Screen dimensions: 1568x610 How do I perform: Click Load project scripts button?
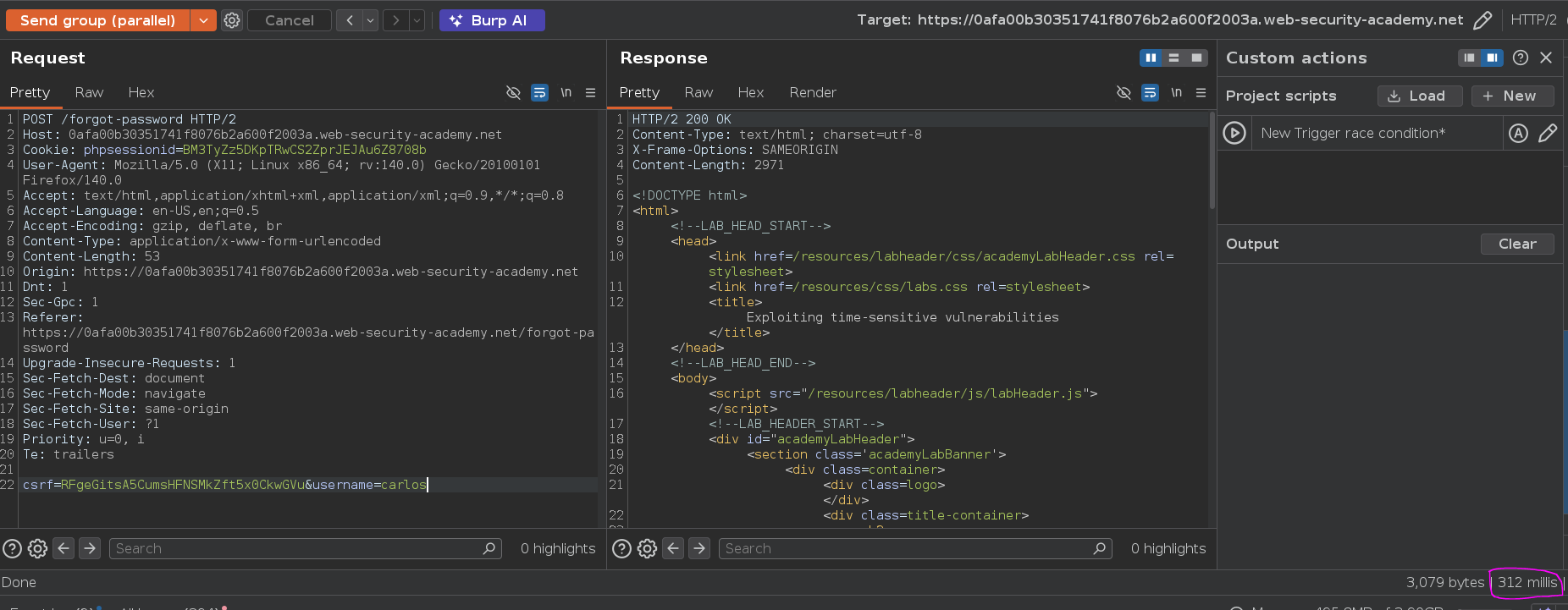[1420, 96]
